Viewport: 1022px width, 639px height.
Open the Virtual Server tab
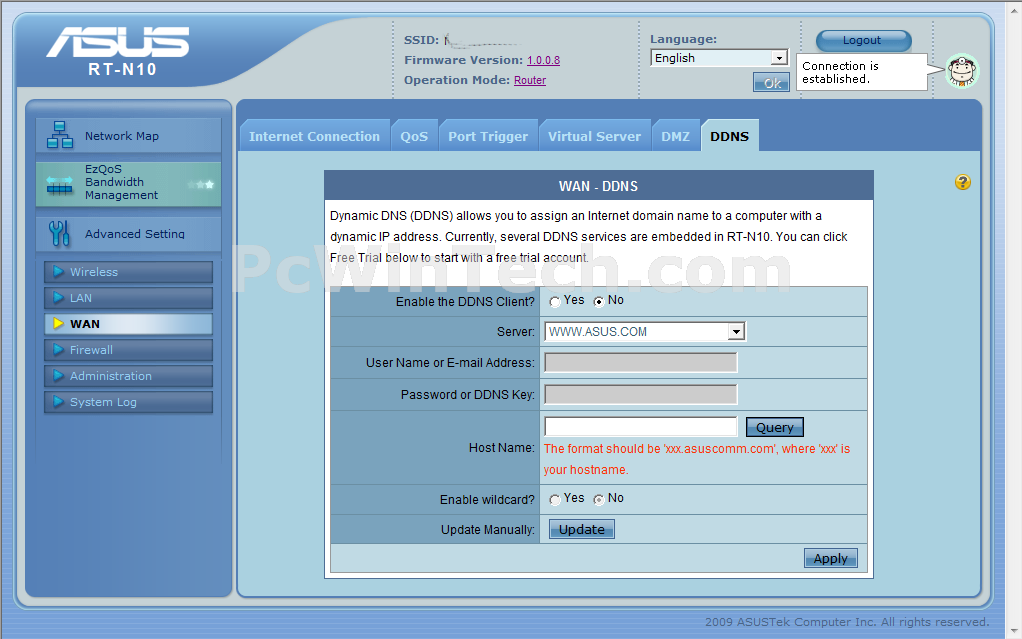coord(594,136)
